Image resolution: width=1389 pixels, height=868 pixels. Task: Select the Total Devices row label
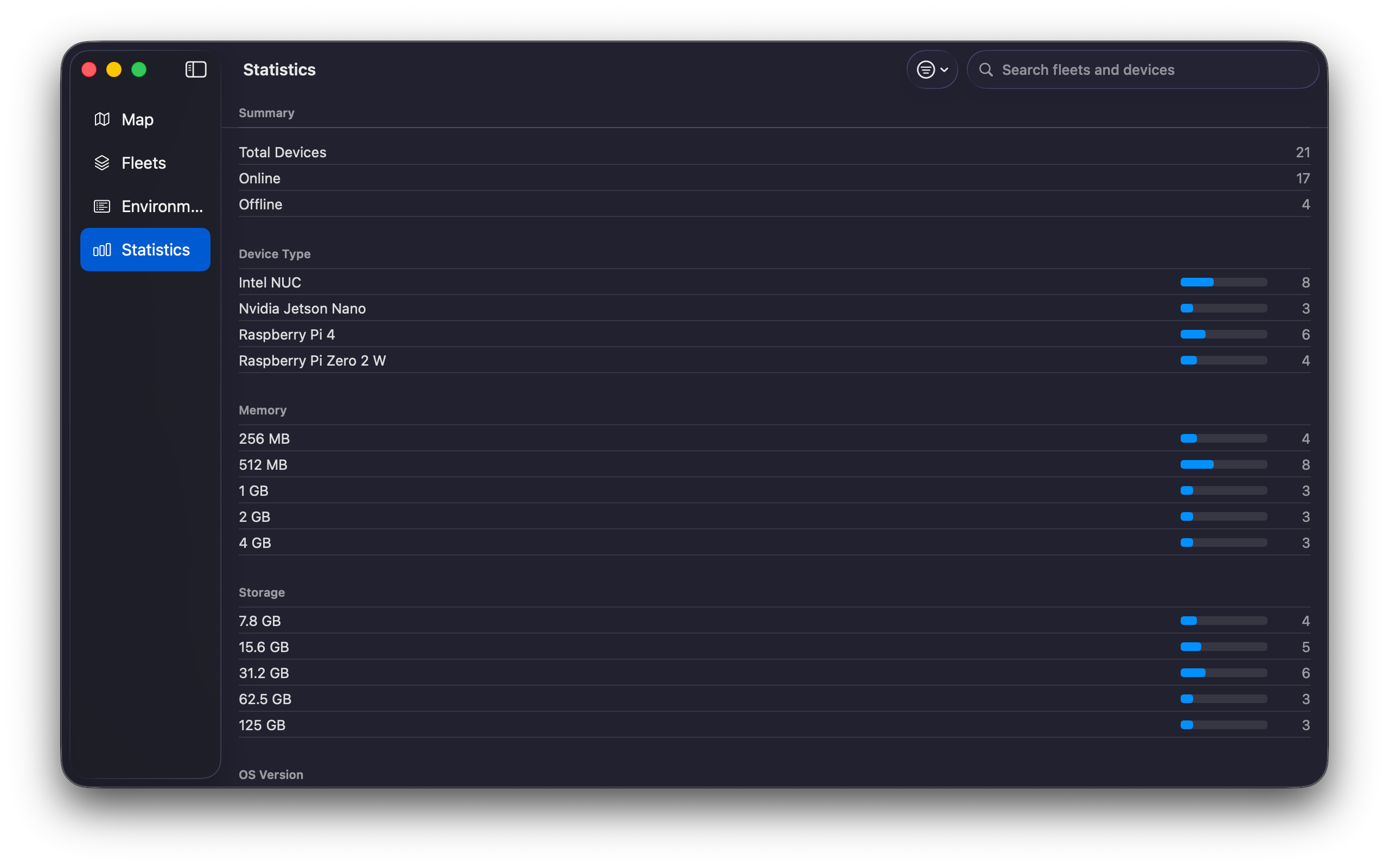tap(282, 152)
